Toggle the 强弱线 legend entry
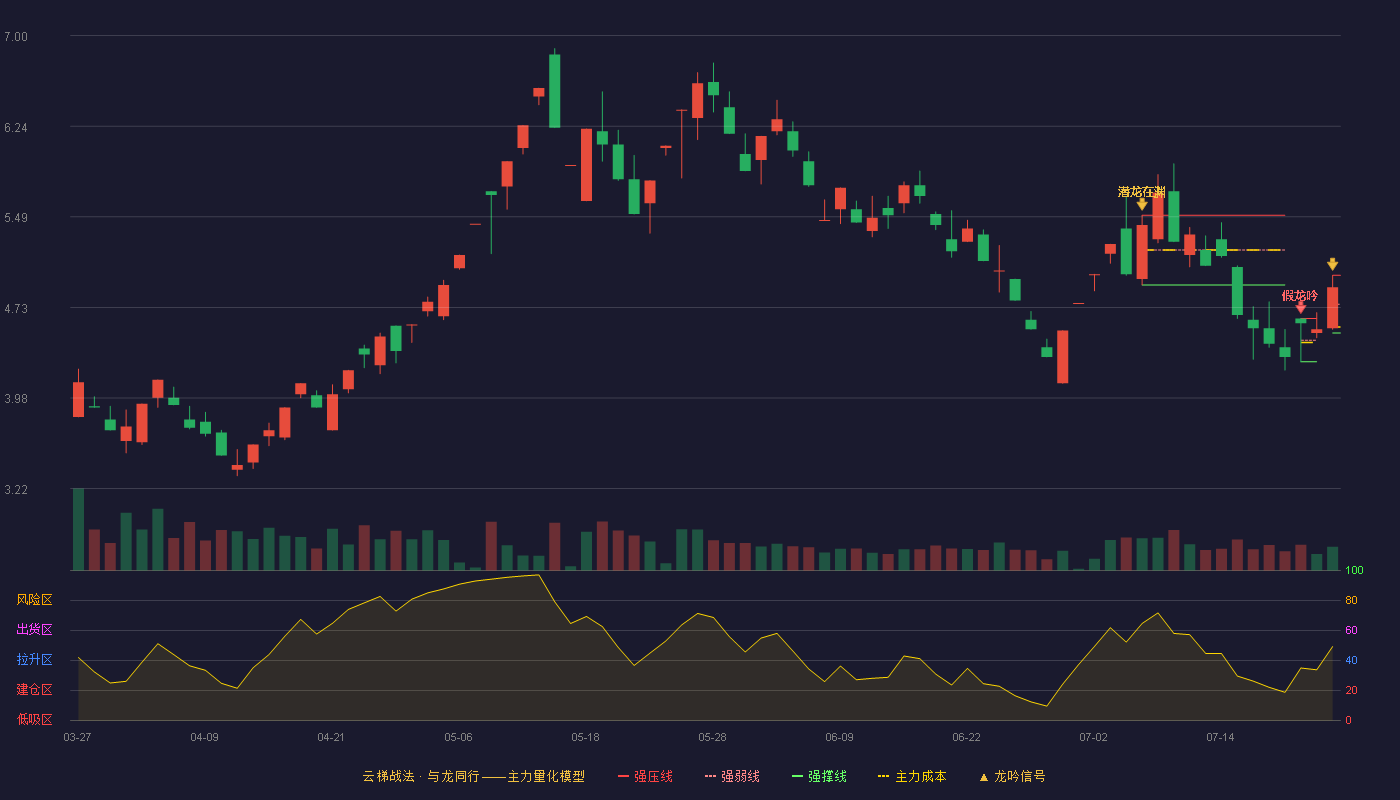 coord(732,776)
